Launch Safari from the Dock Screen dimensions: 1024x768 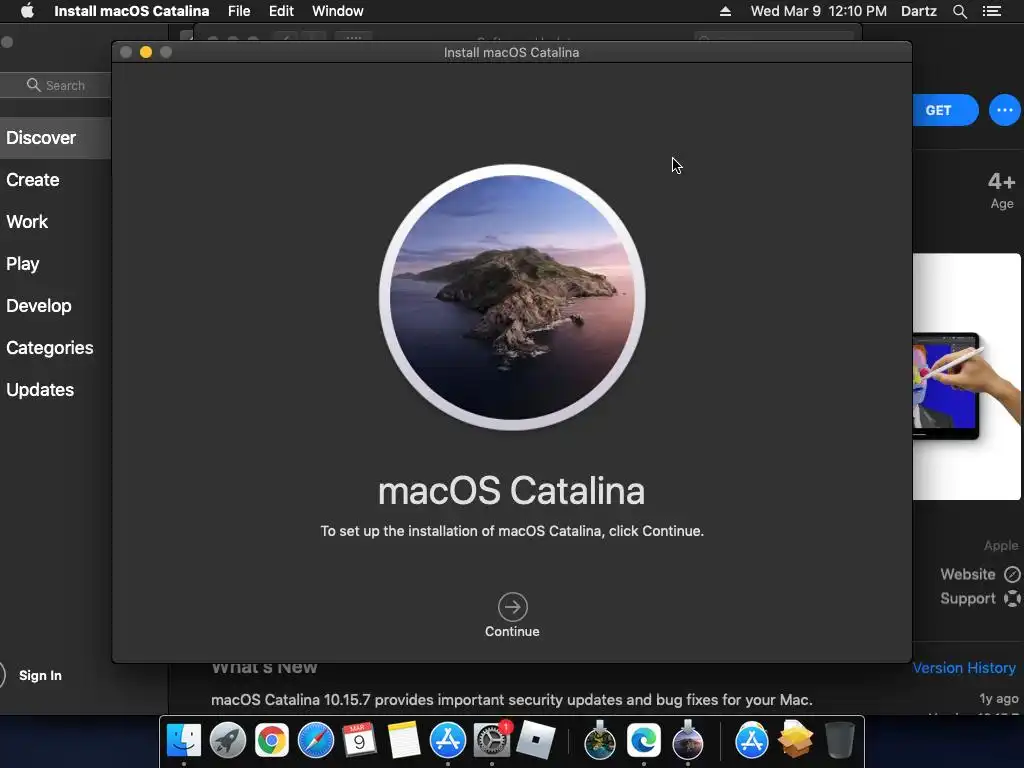(315, 741)
